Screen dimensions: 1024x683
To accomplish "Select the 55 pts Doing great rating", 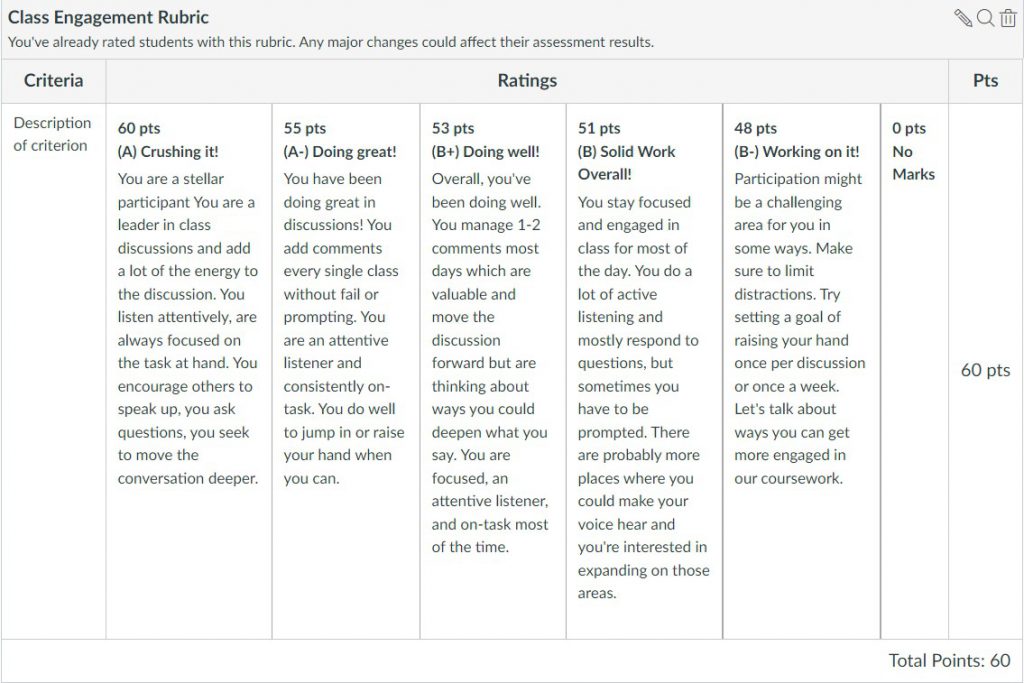I will tap(345, 371).
